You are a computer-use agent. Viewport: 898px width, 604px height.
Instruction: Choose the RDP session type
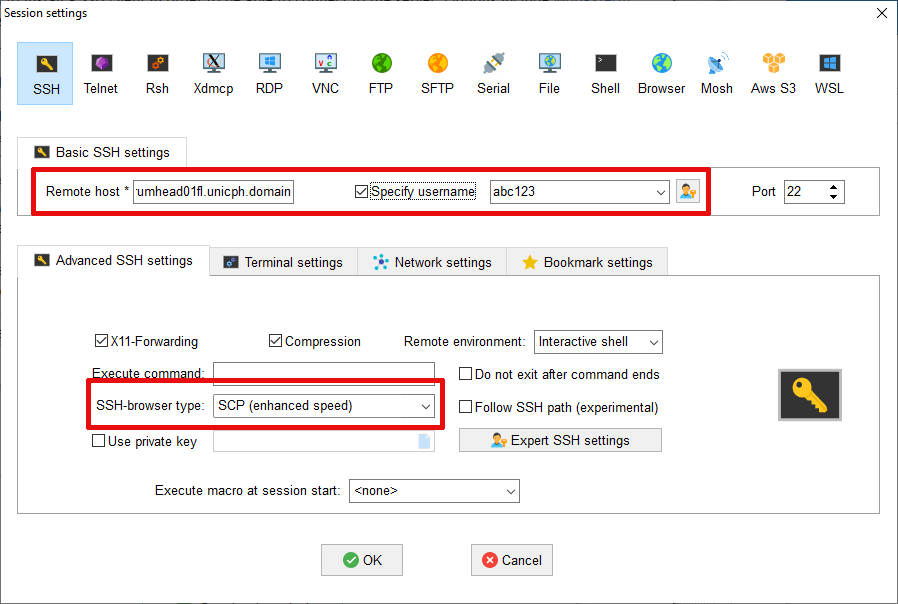pyautogui.click(x=269, y=73)
